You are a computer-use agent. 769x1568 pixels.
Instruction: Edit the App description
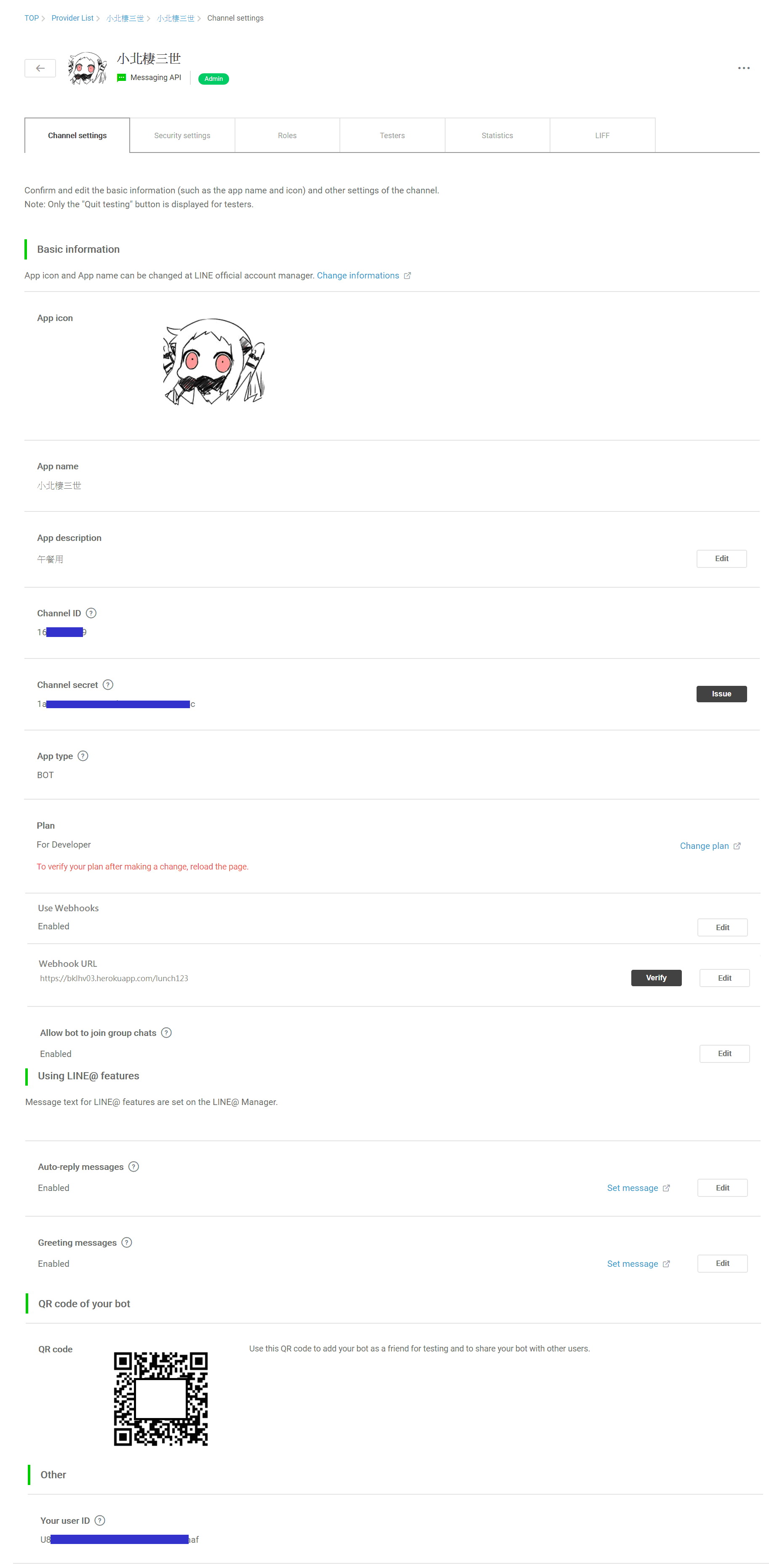click(x=721, y=559)
